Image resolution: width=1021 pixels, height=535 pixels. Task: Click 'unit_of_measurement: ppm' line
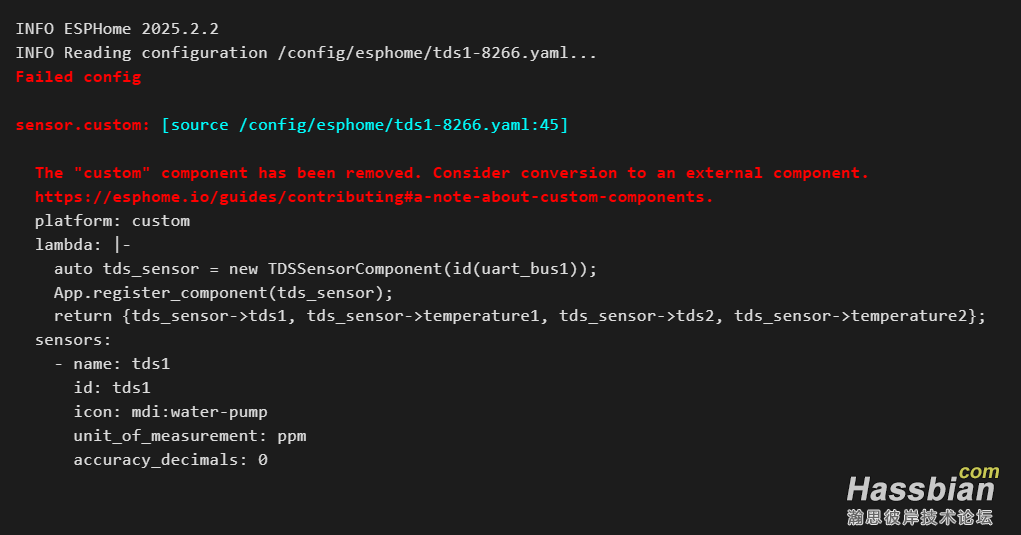pos(189,436)
